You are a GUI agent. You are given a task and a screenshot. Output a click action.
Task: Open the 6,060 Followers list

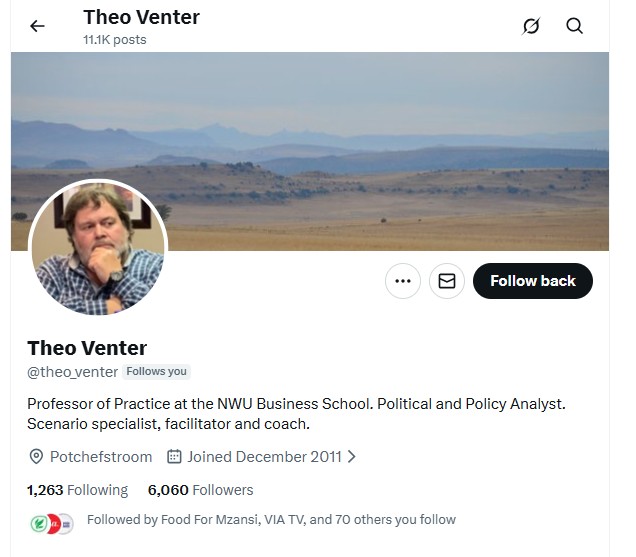pyautogui.click(x=200, y=490)
